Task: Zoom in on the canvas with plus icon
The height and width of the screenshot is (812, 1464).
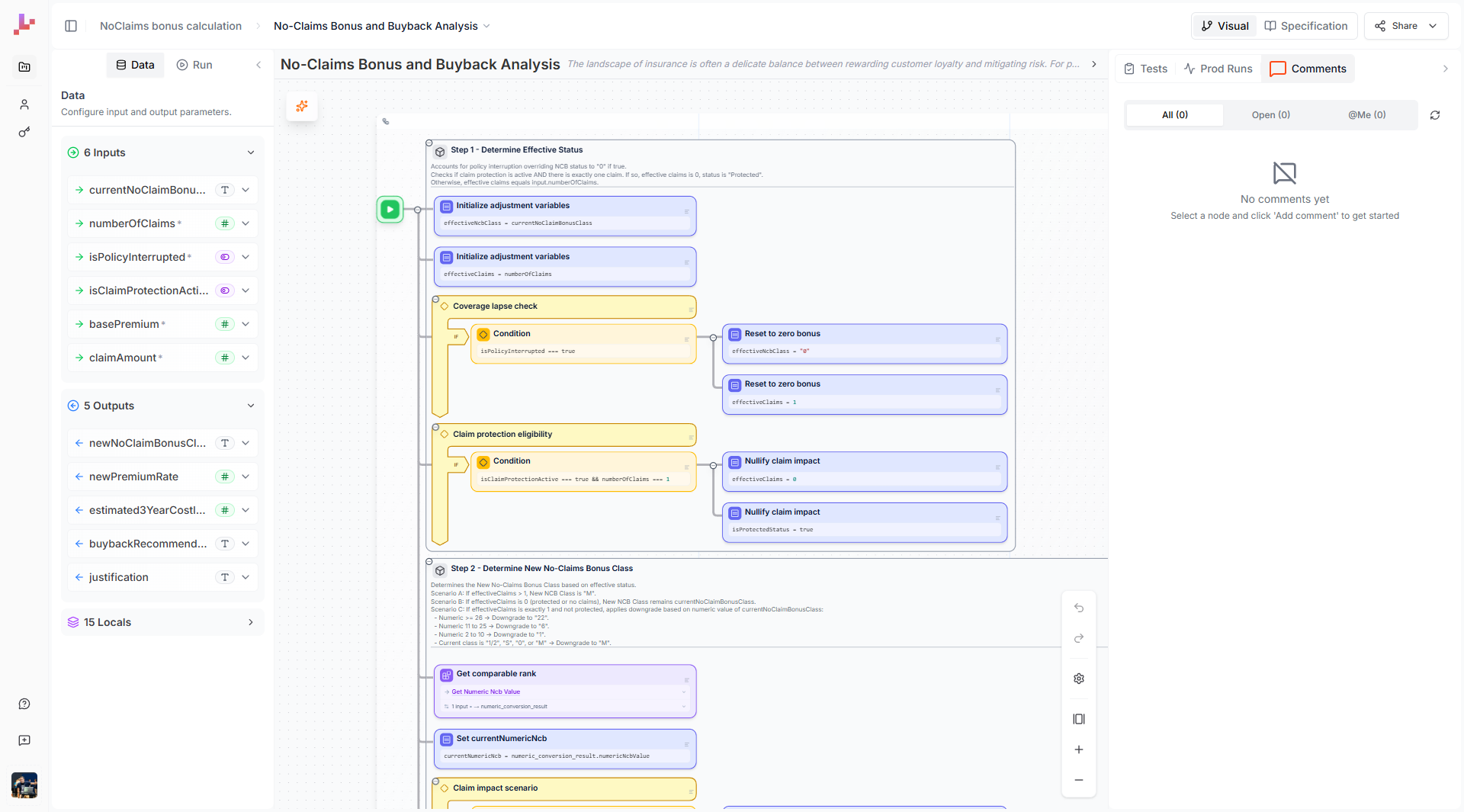Action: tap(1079, 749)
